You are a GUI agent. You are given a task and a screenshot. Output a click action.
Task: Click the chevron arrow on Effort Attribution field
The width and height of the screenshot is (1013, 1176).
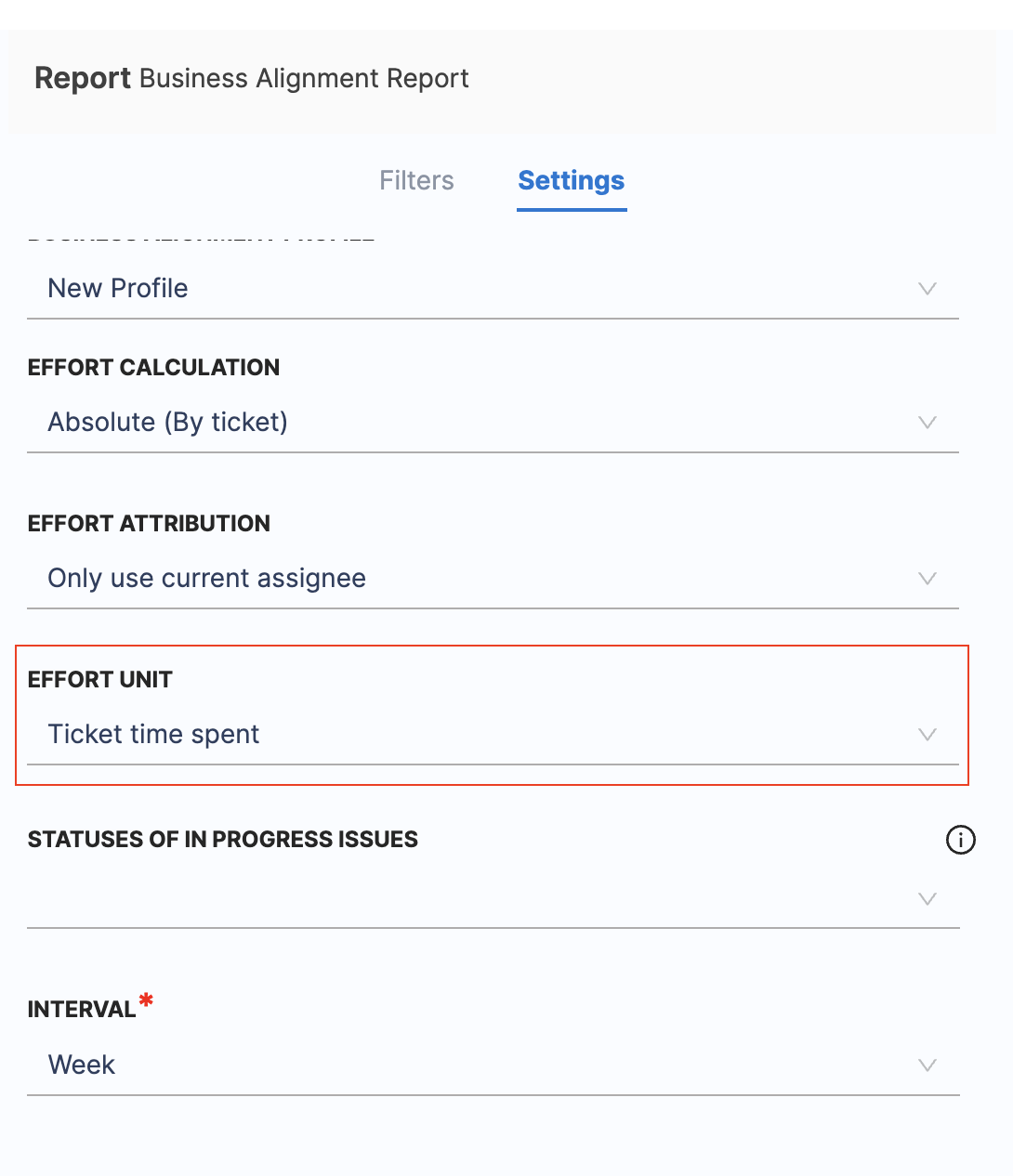927,579
